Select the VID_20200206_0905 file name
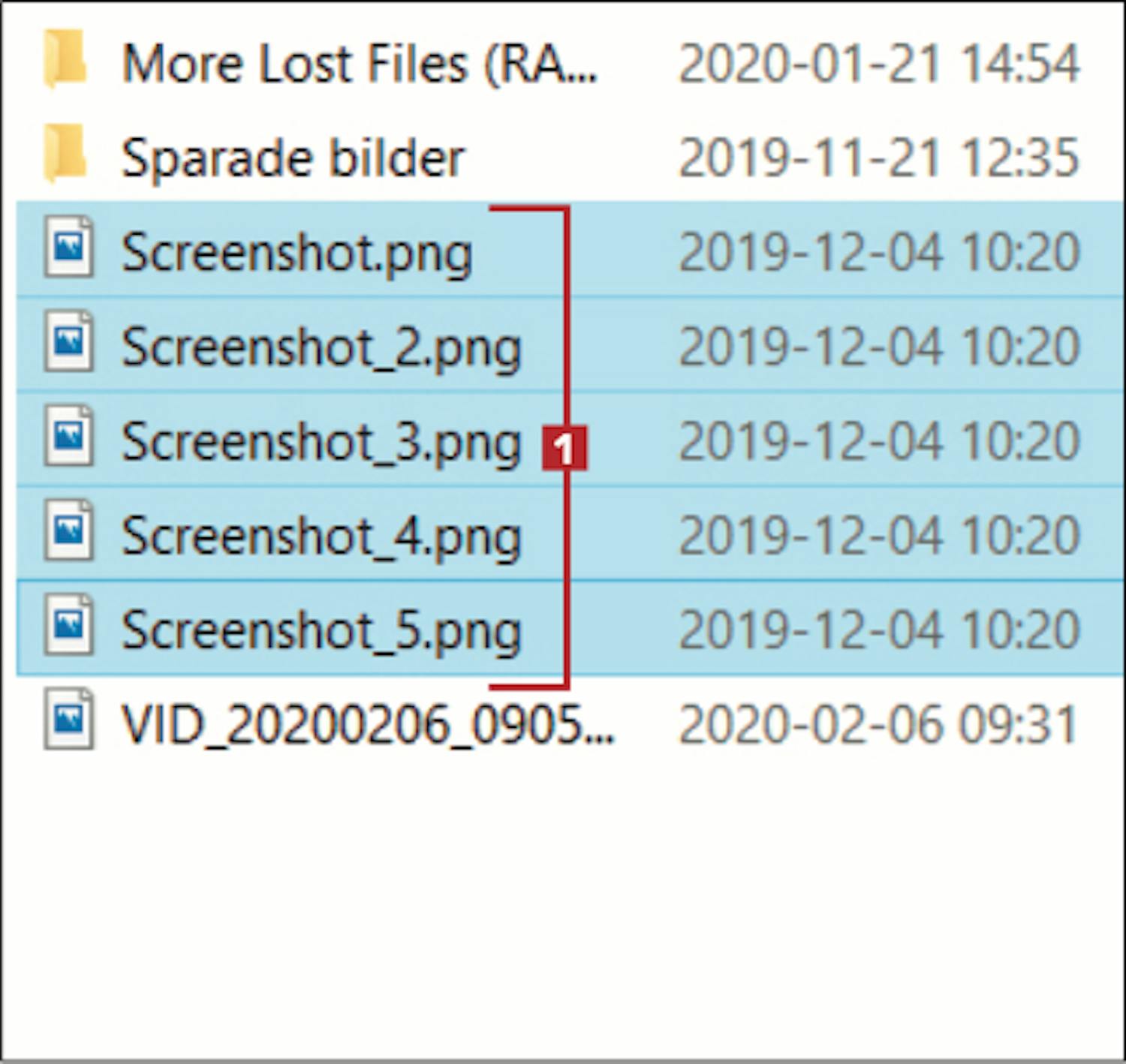The image size is (1126, 1064). (x=368, y=726)
